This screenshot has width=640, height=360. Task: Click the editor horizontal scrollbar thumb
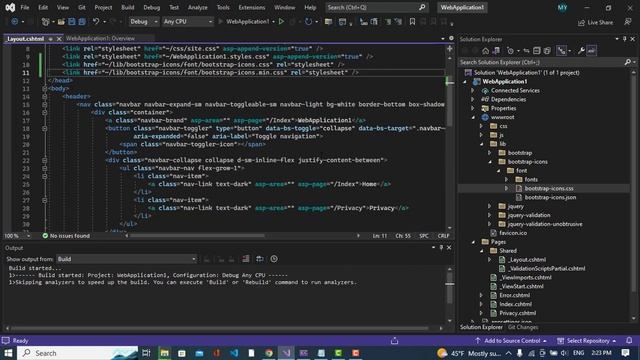[x=197, y=236]
